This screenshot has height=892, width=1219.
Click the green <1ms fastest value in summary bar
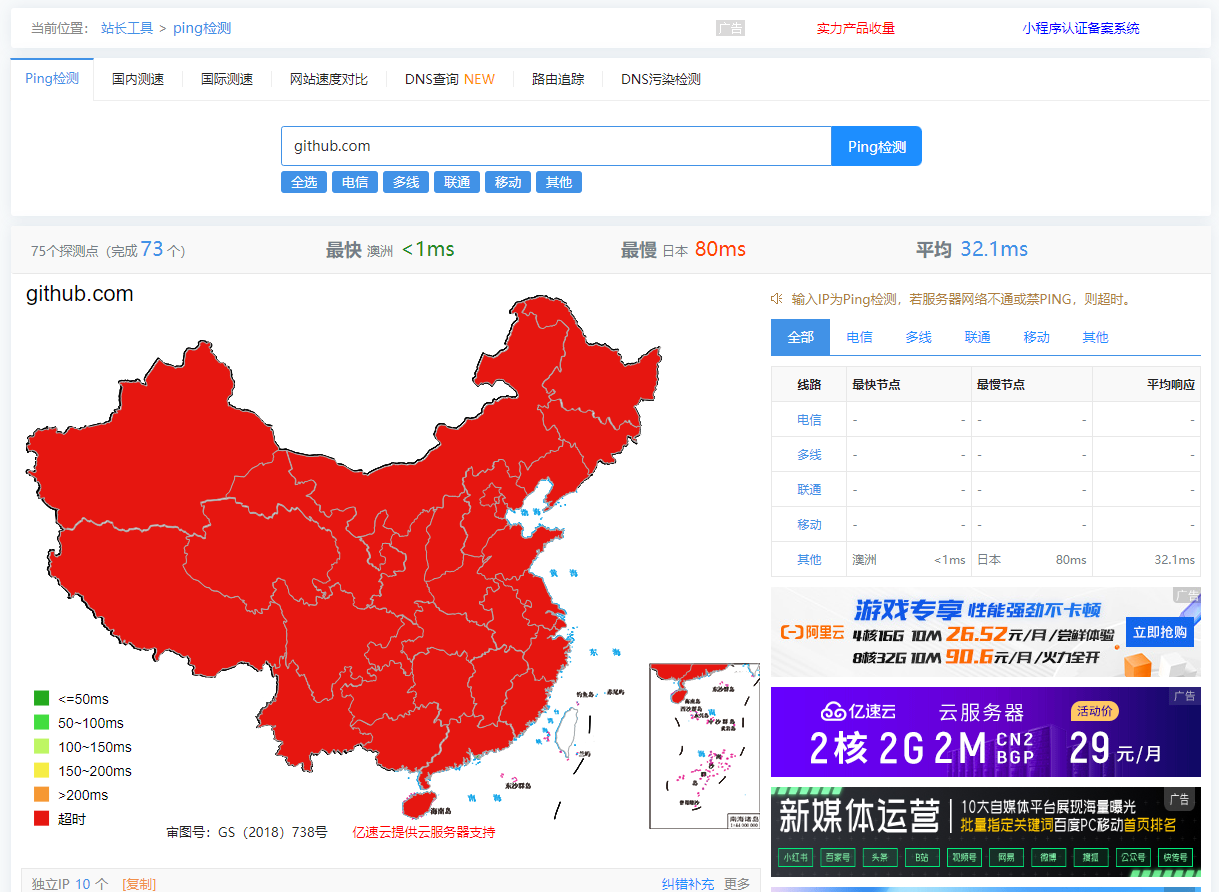point(428,249)
